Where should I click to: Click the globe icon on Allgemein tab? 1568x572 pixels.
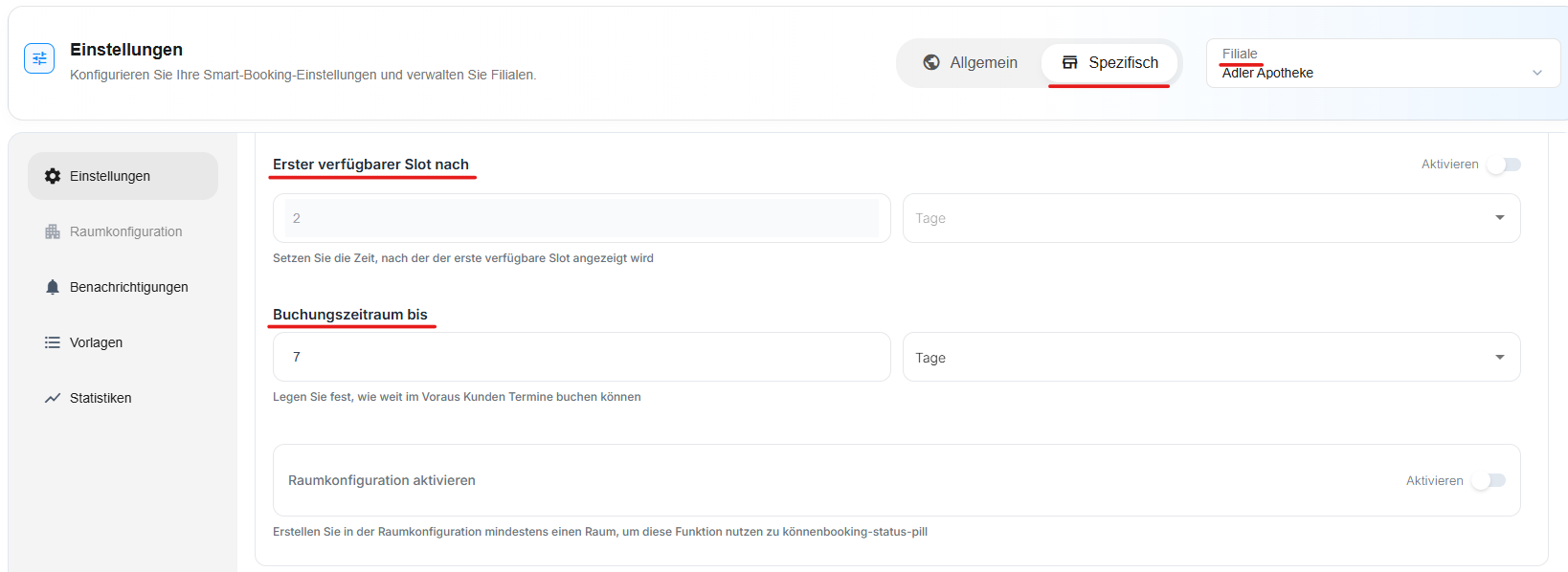[931, 62]
